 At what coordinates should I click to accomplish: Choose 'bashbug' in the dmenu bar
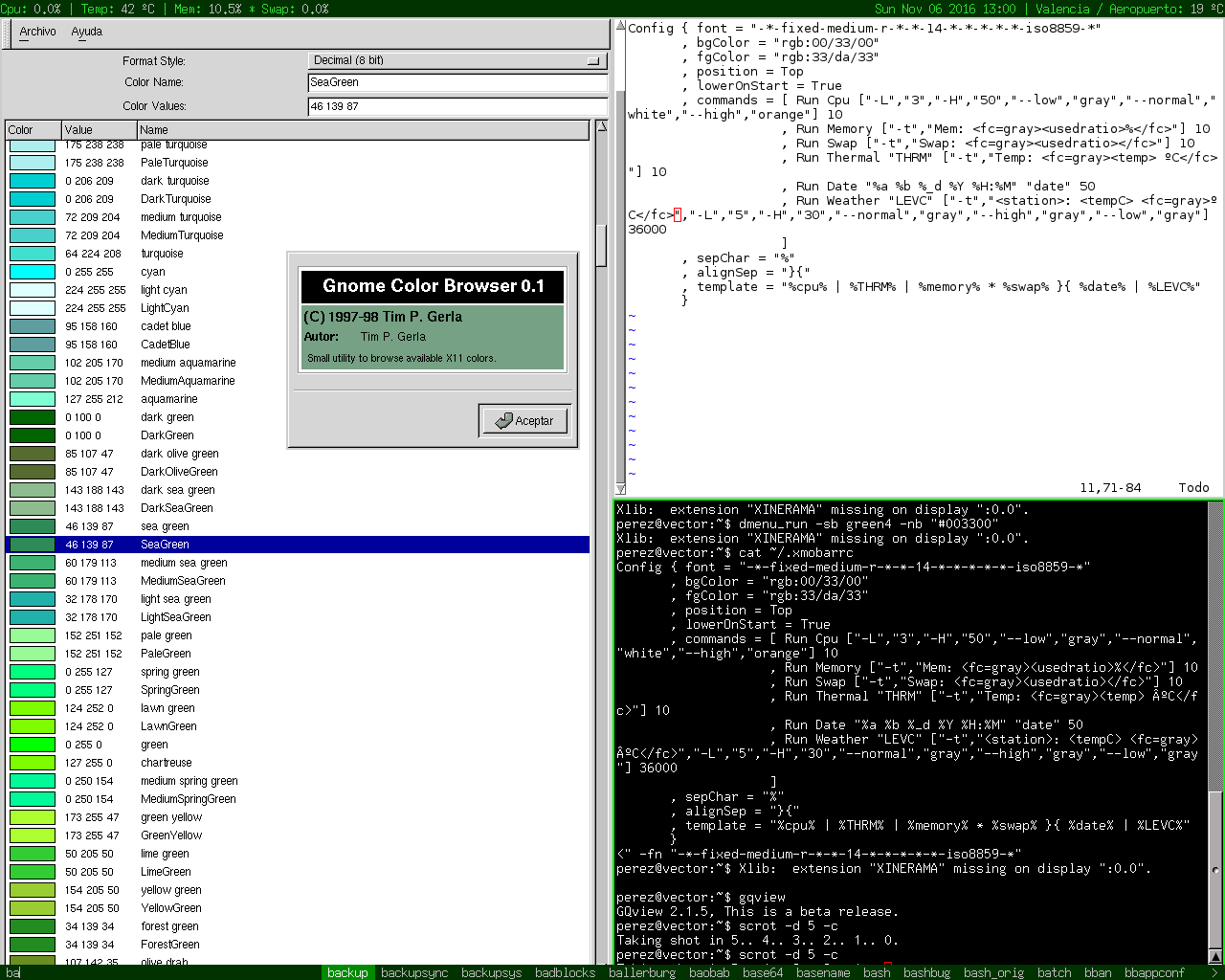927,972
